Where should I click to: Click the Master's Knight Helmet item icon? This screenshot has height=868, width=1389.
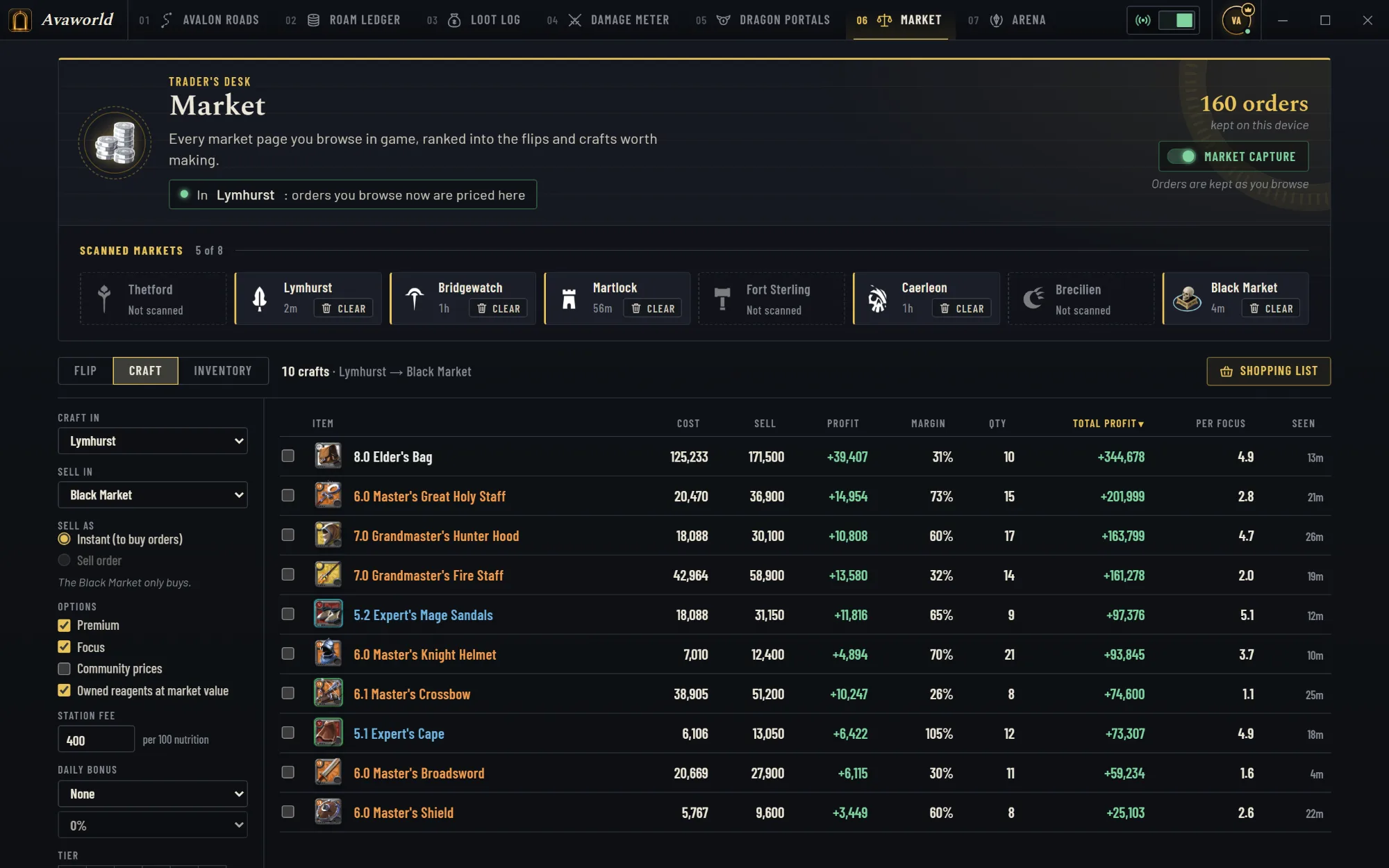[328, 654]
